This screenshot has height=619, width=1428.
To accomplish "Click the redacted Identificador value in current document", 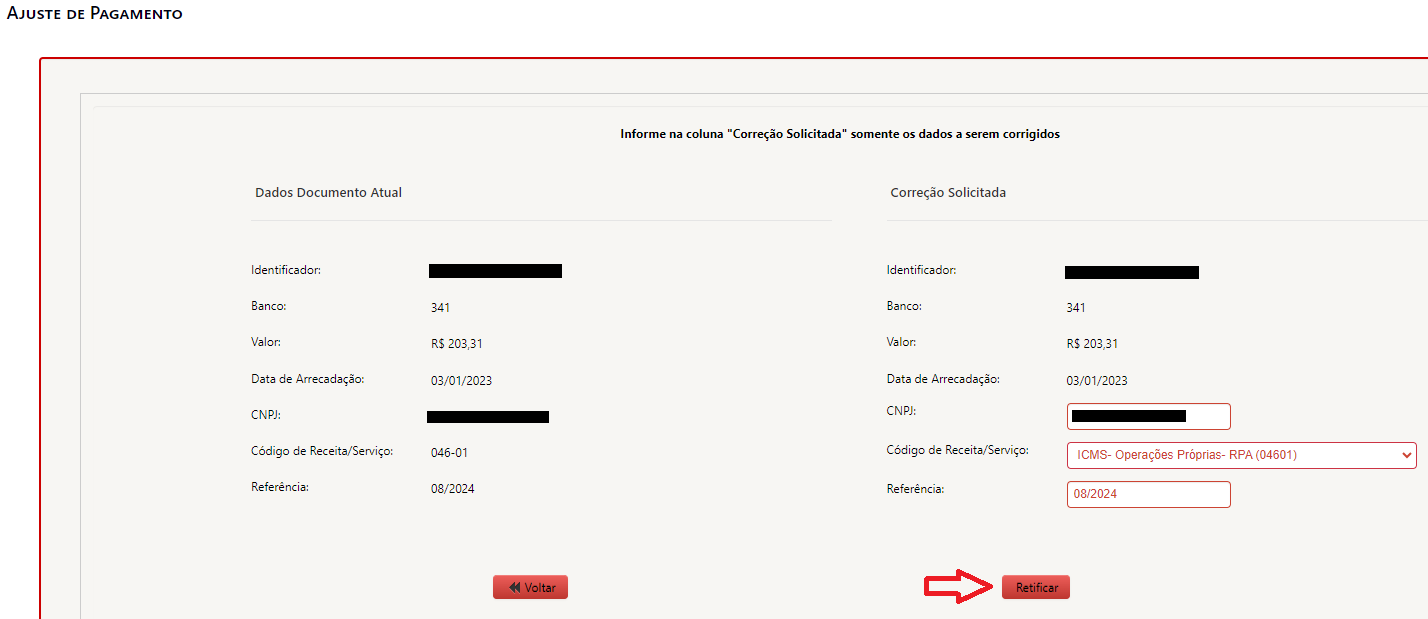I will [495, 270].
